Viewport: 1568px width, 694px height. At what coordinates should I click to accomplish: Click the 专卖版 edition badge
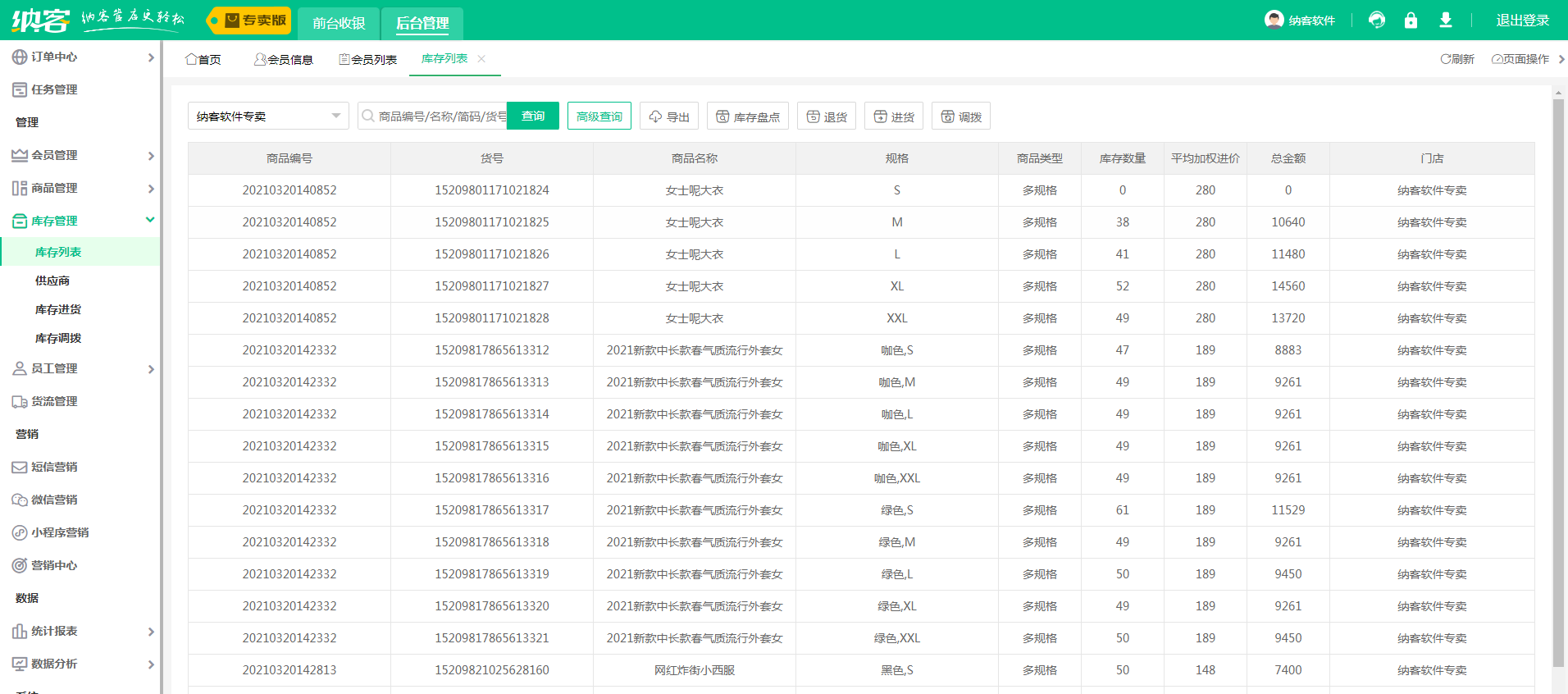coord(248,21)
